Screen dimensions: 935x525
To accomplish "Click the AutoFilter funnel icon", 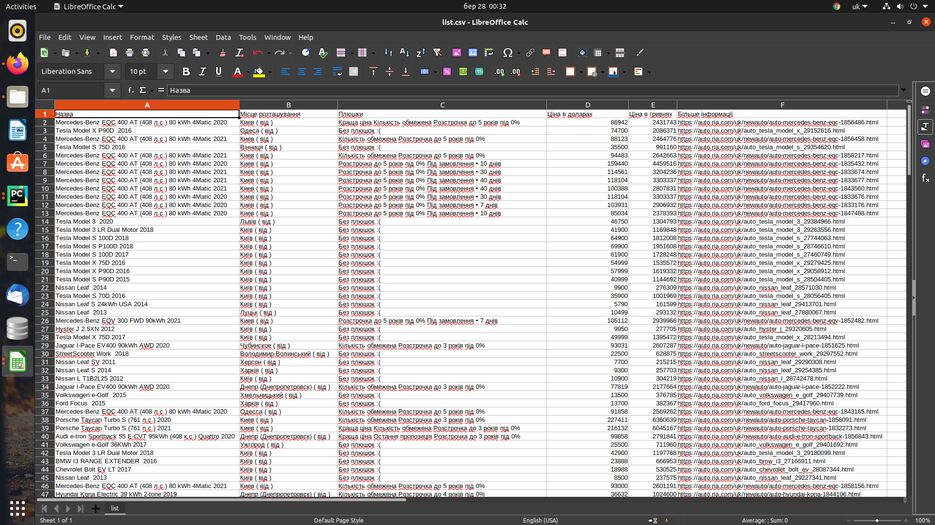I will (x=437, y=53).
